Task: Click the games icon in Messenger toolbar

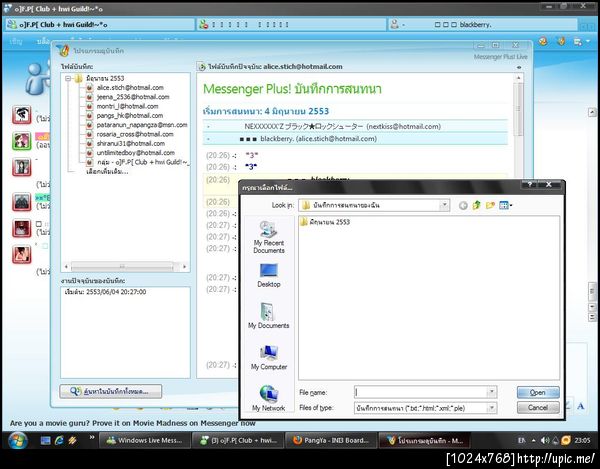Action: pos(543,41)
